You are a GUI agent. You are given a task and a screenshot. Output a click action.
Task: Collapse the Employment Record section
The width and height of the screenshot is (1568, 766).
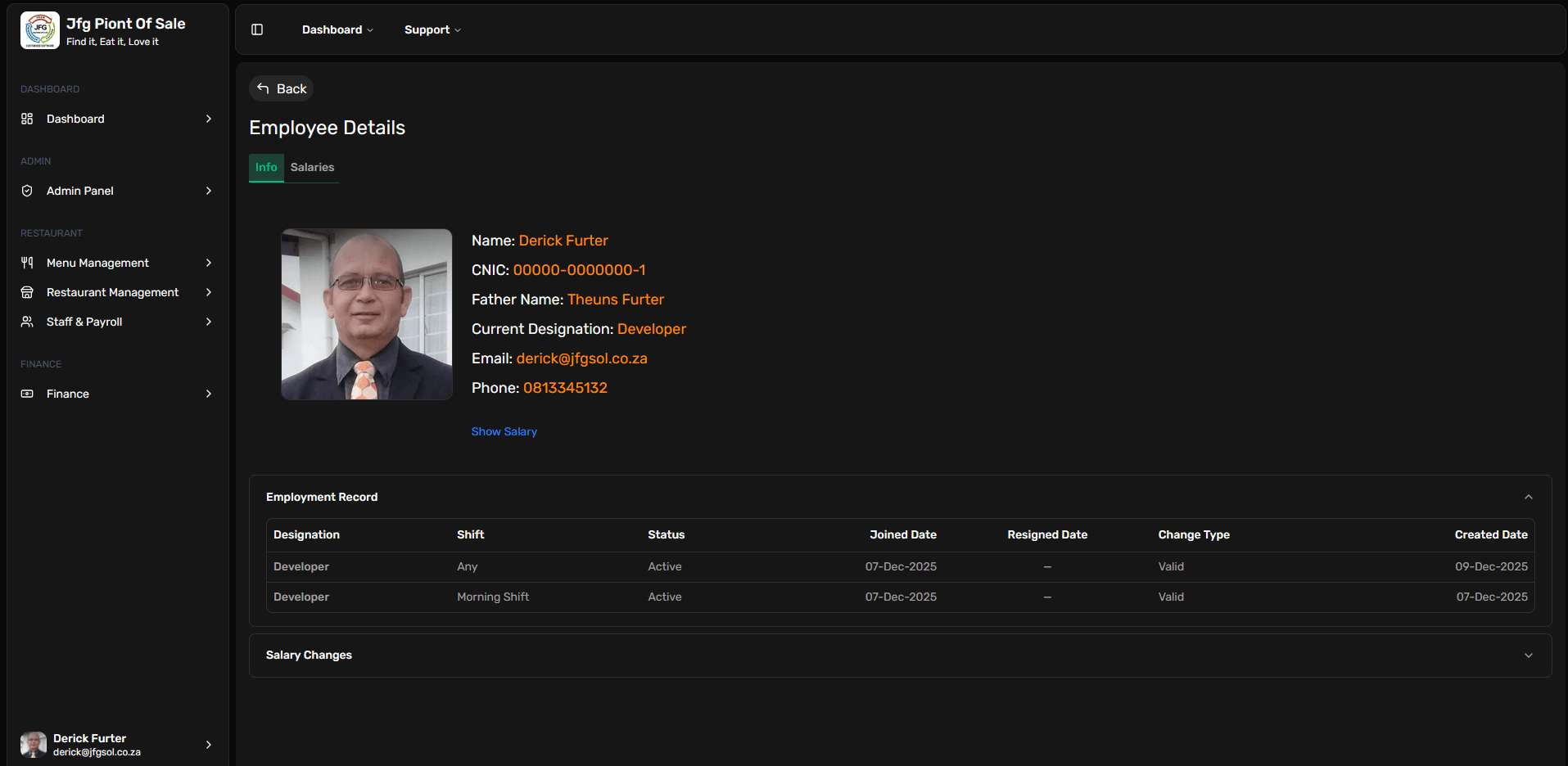coord(1528,496)
